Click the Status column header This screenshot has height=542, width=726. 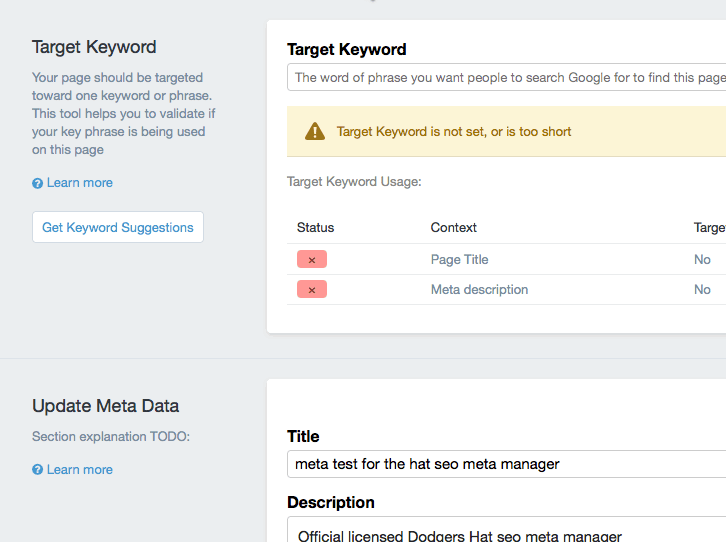[315, 227]
